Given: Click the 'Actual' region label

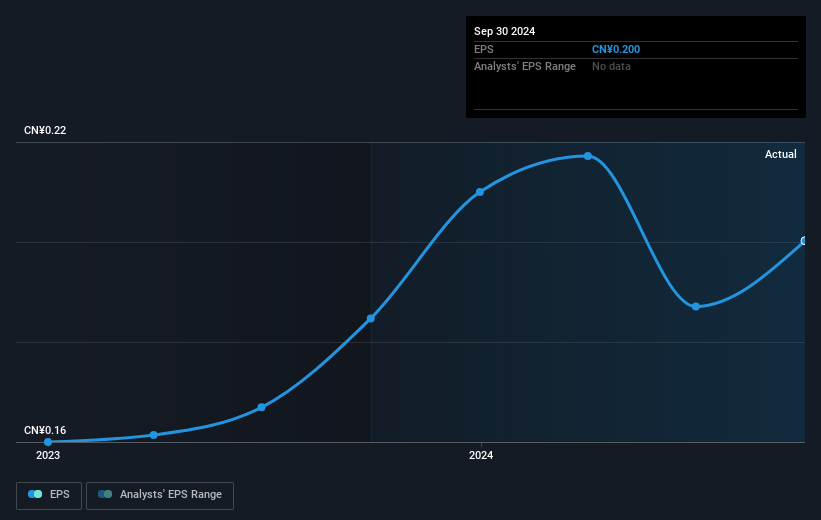Looking at the screenshot, I should [x=781, y=154].
